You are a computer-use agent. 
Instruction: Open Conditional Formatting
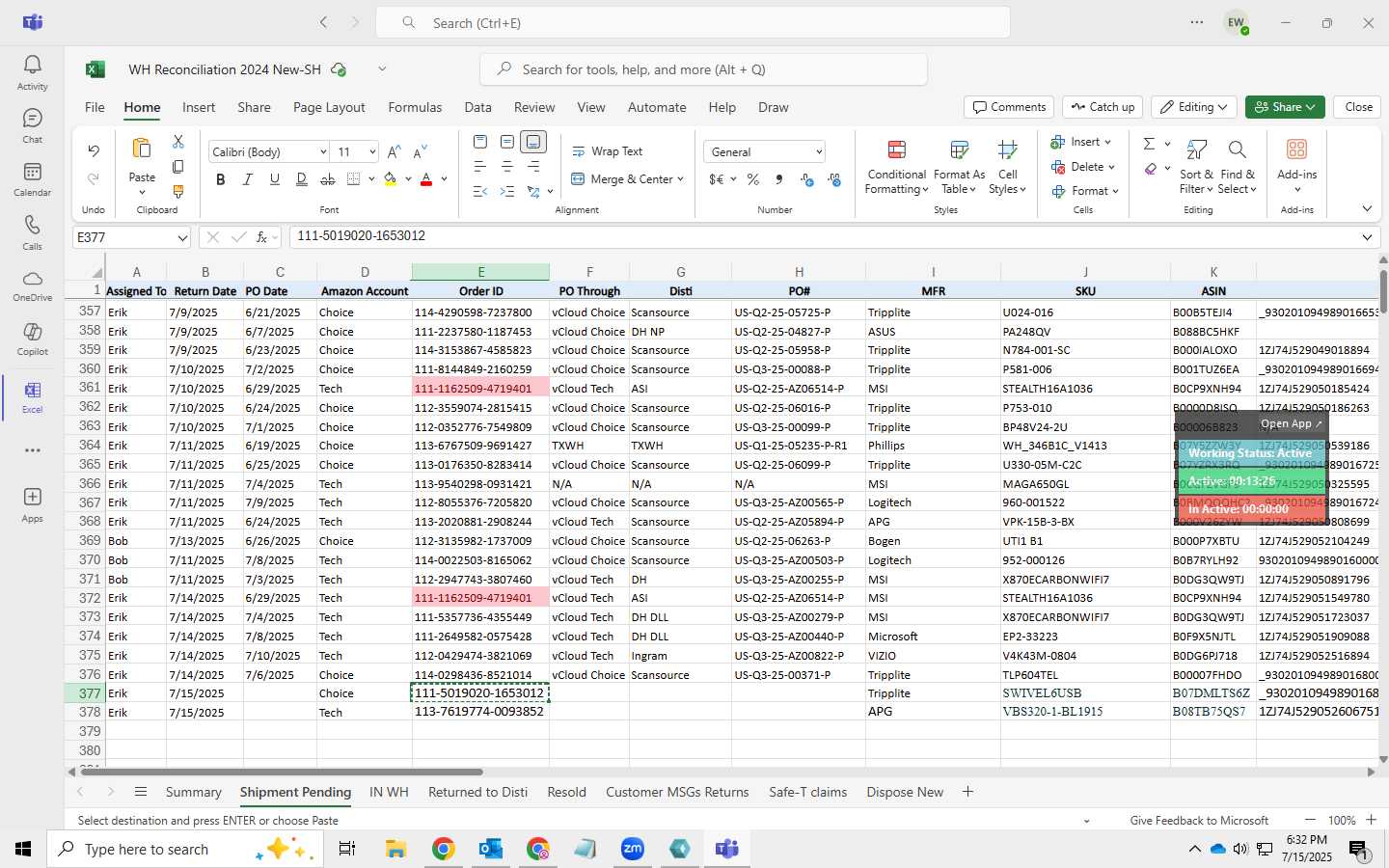pos(896,168)
